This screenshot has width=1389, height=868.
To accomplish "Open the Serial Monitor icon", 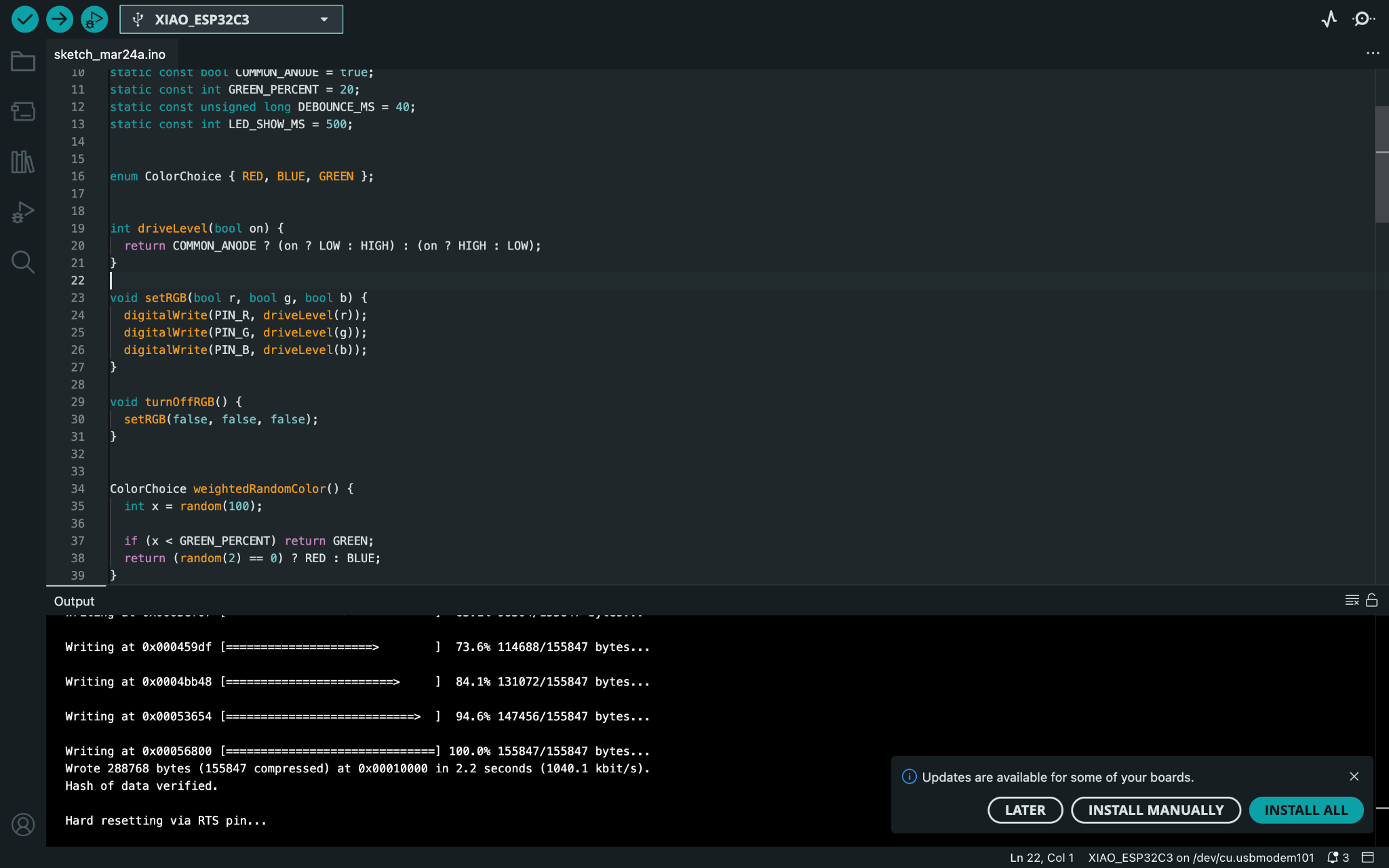I will click(x=1363, y=19).
